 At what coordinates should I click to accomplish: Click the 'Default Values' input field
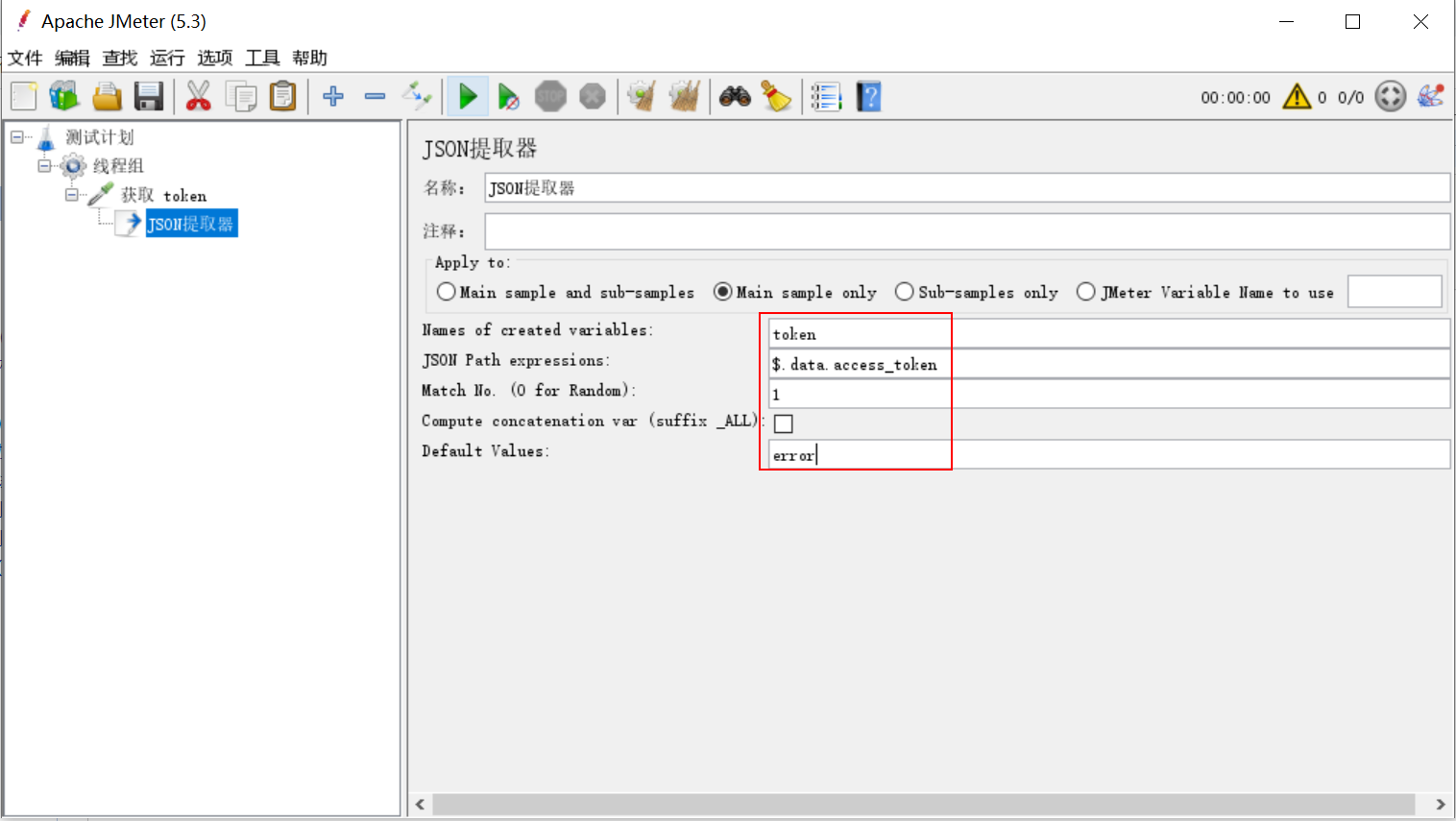[1109, 454]
